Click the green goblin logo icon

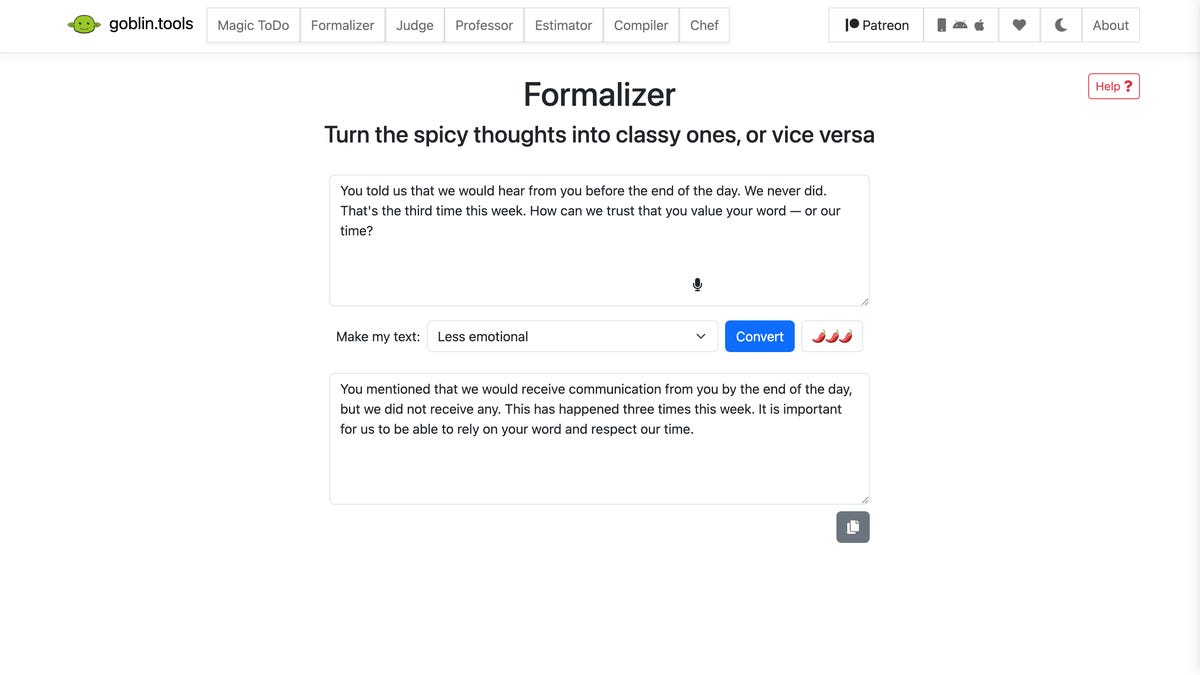84,24
